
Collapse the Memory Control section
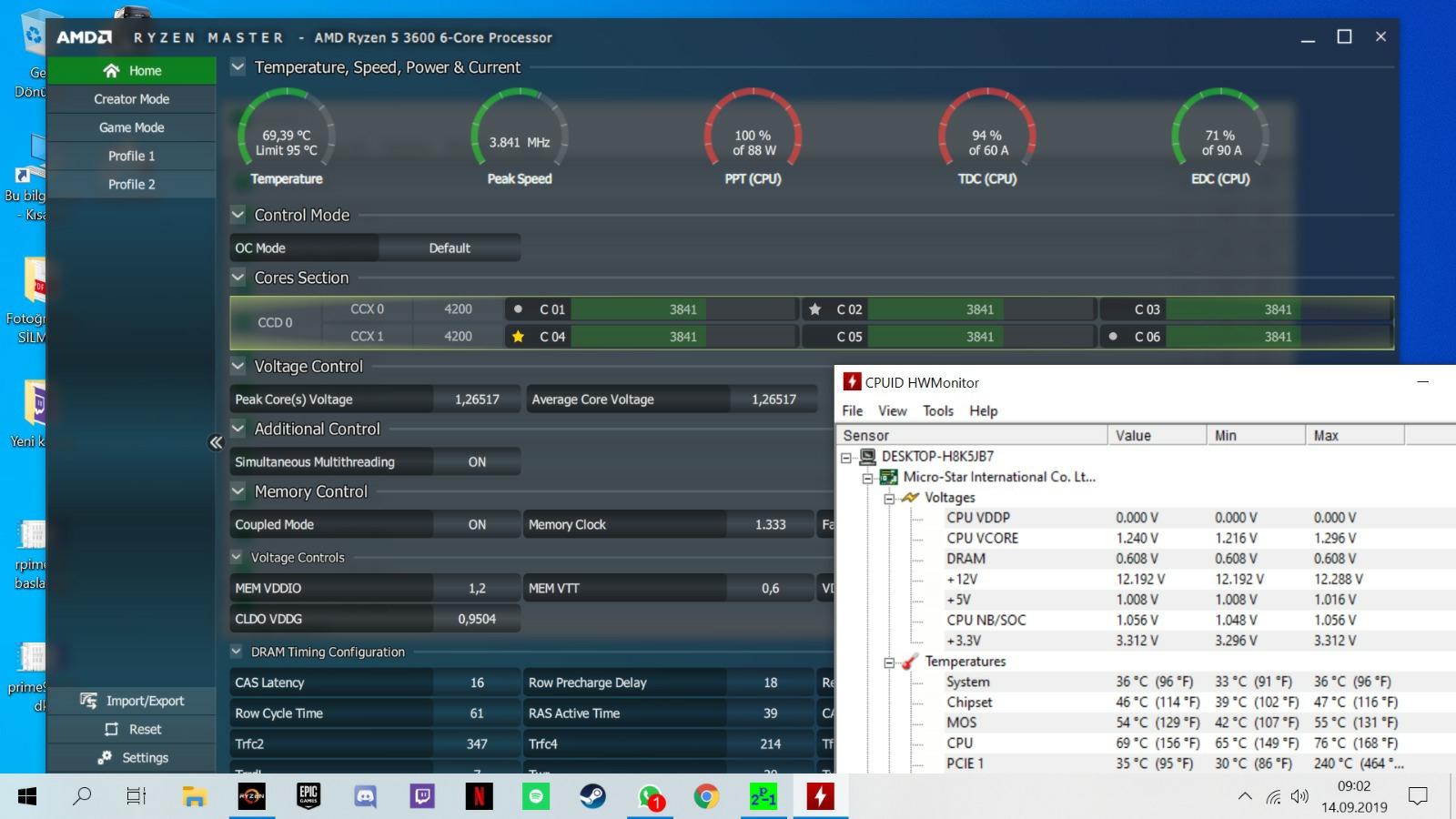click(x=238, y=491)
